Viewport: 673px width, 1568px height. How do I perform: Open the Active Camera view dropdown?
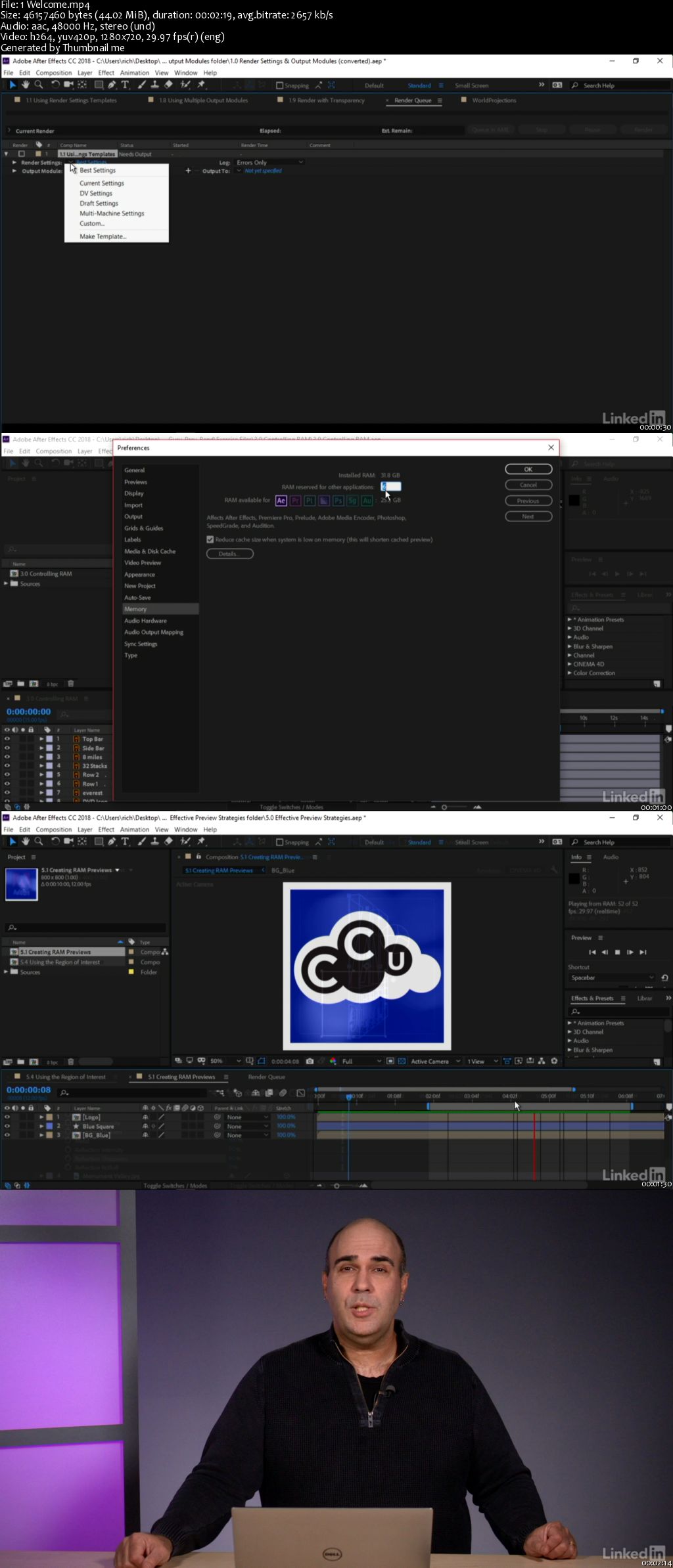(435, 1061)
